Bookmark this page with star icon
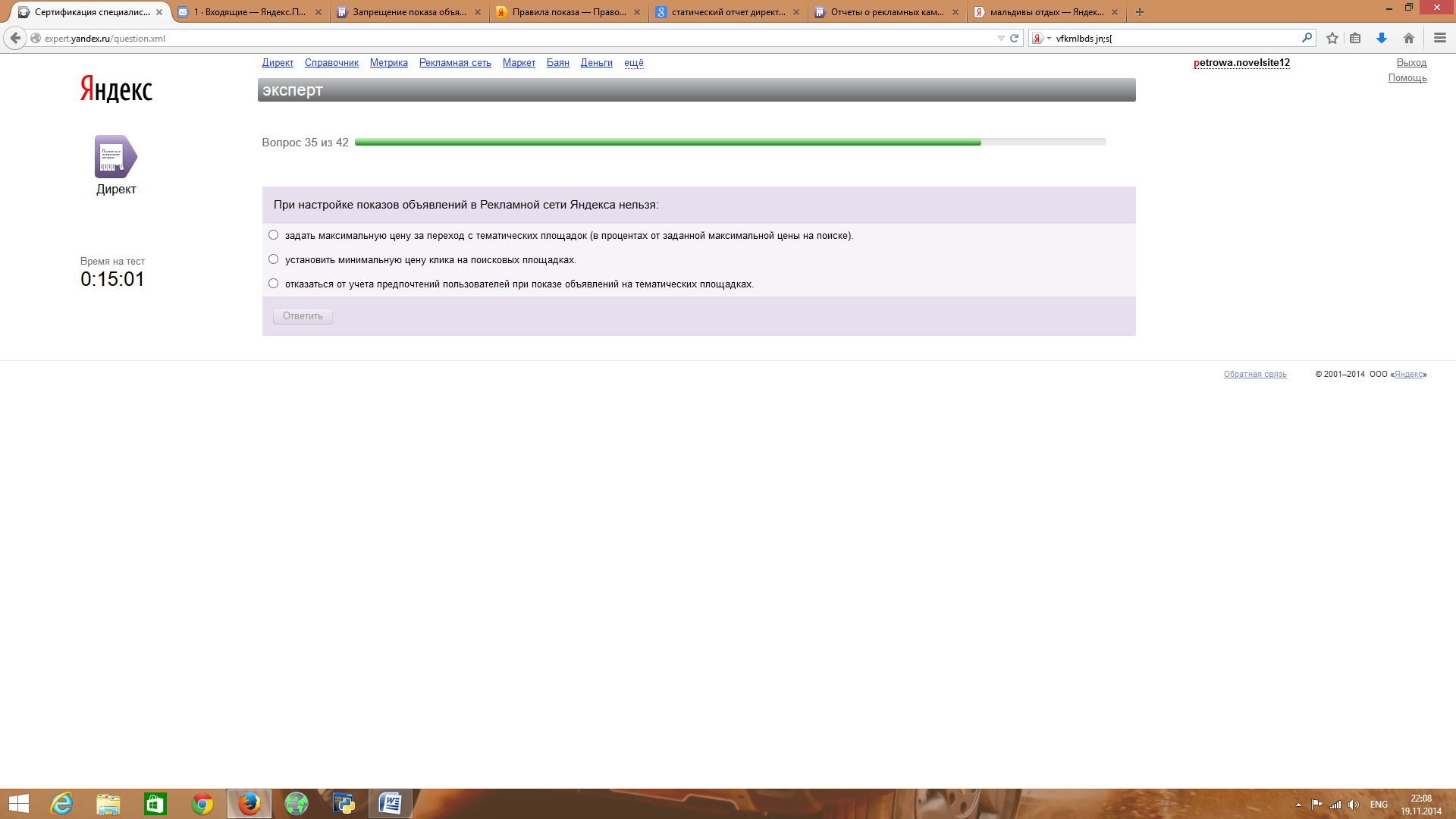Viewport: 1456px width, 819px height. (1332, 38)
